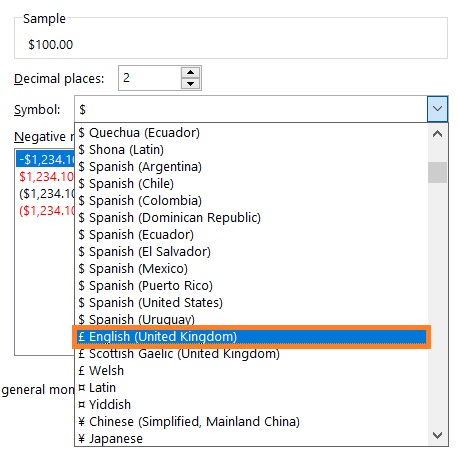The image size is (458, 457).
Task: Collapse the Symbol dropdown arrow
Action: pyautogui.click(x=437, y=109)
